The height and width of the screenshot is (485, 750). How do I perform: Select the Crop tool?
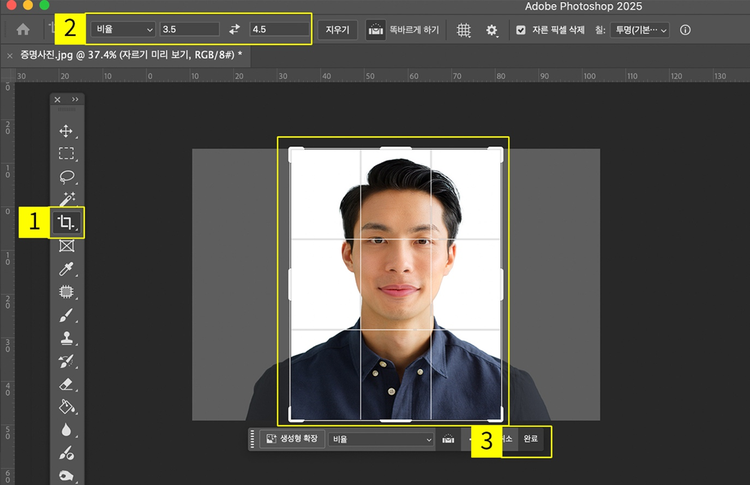click(x=67, y=222)
